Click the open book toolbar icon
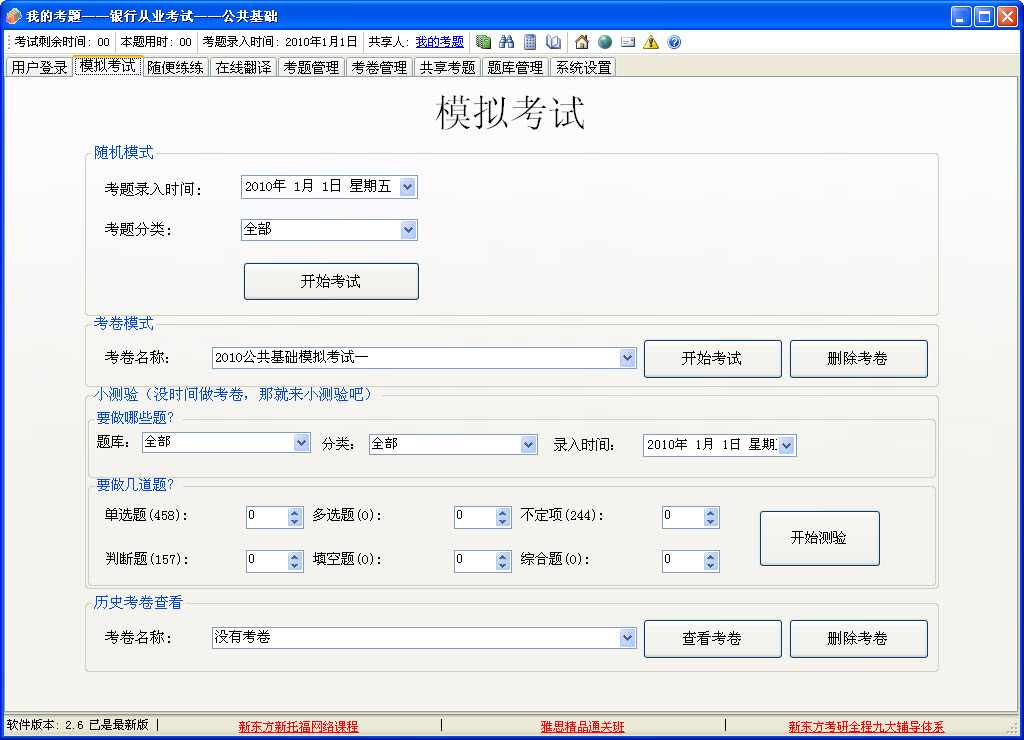1024x740 pixels. point(553,42)
